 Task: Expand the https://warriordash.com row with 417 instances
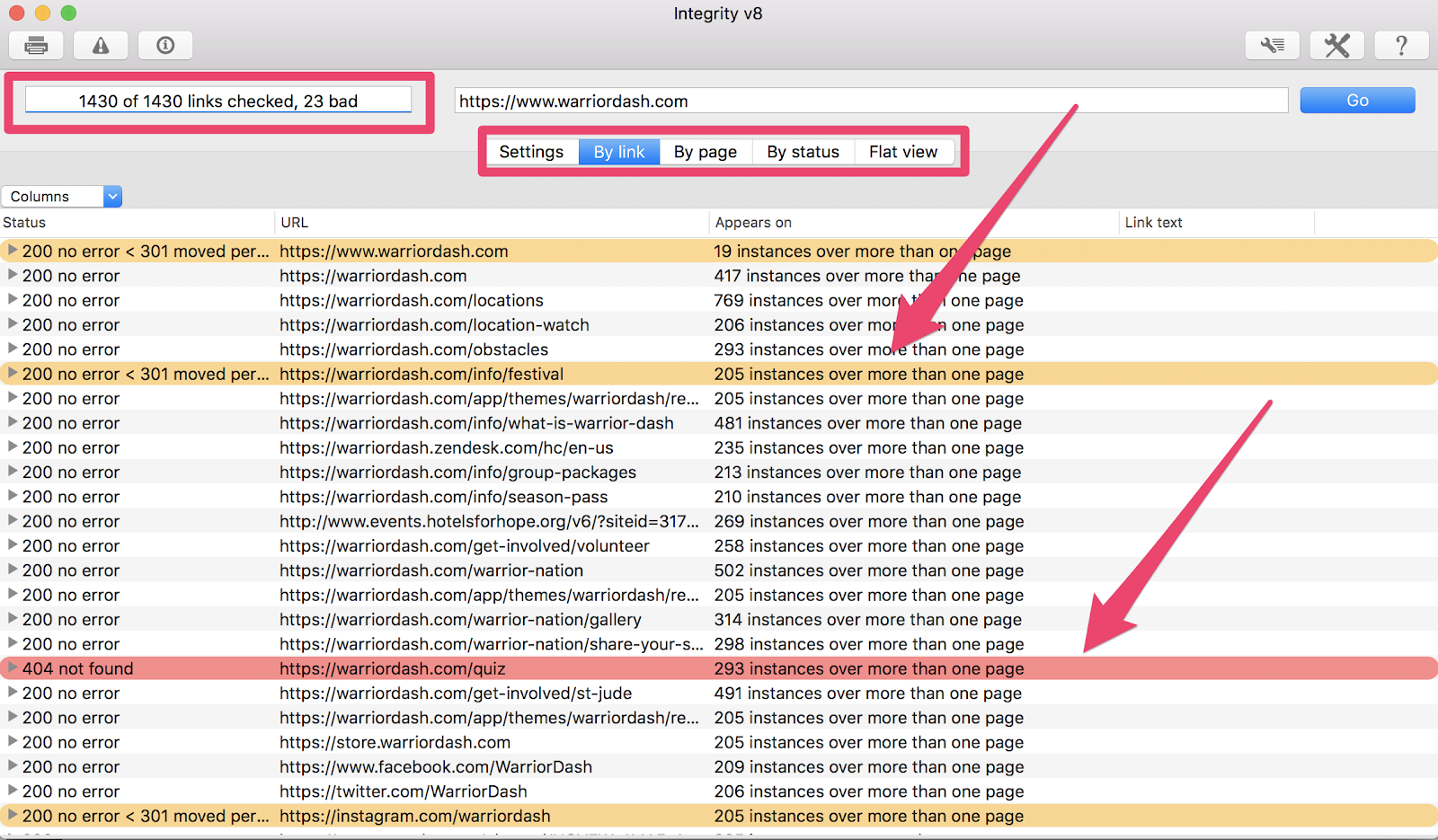point(13,275)
